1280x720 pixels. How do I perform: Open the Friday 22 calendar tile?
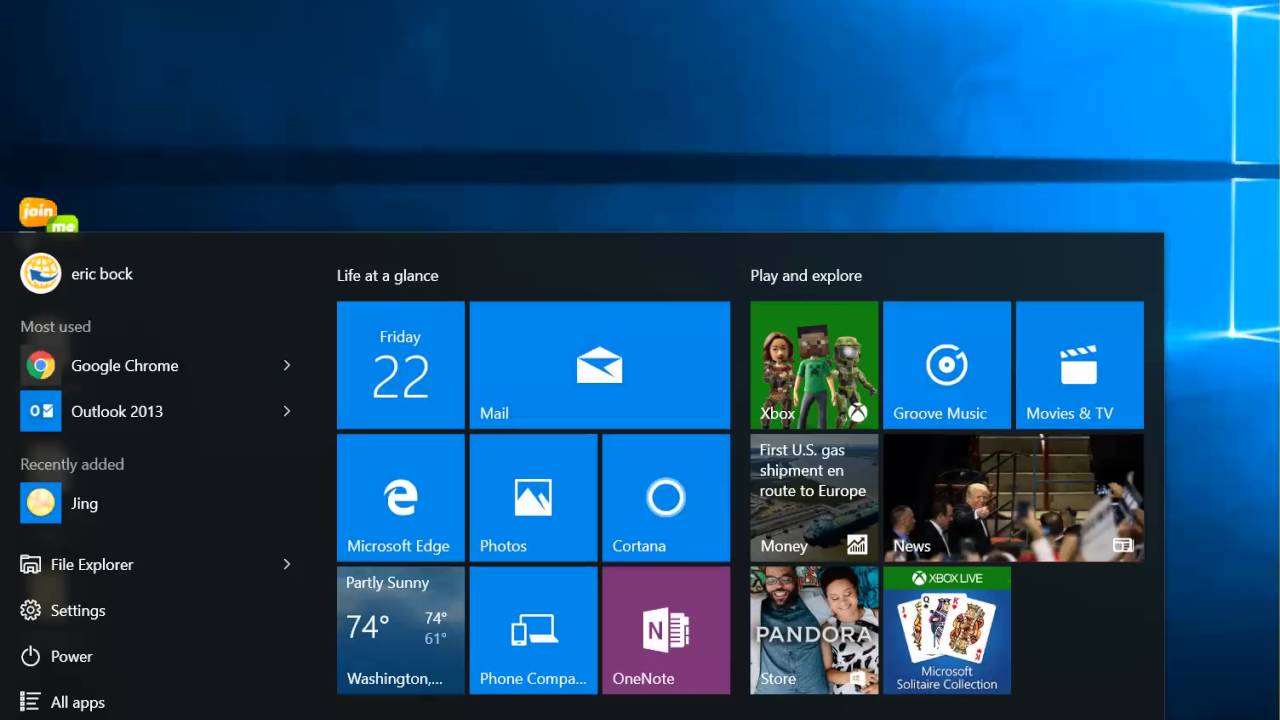tap(400, 365)
